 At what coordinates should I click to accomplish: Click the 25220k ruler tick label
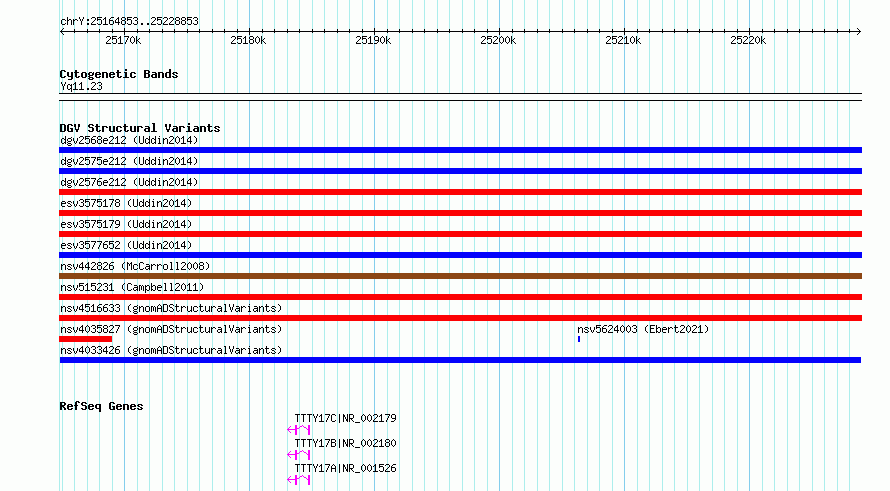(x=748, y=40)
